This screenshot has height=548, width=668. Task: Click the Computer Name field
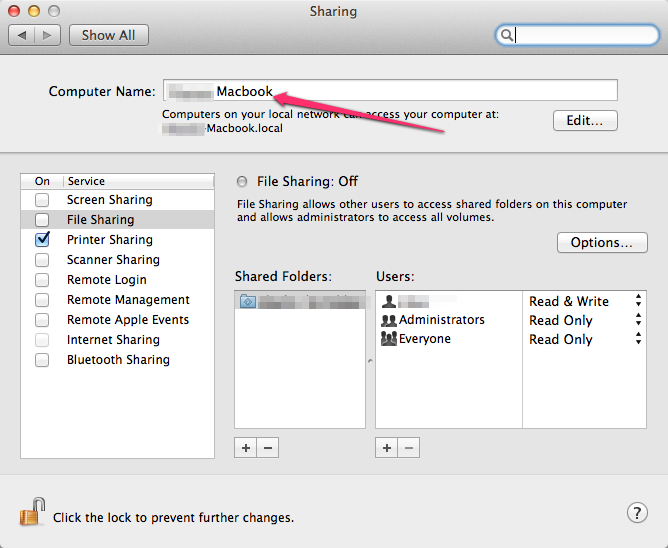pyautogui.click(x=390, y=90)
